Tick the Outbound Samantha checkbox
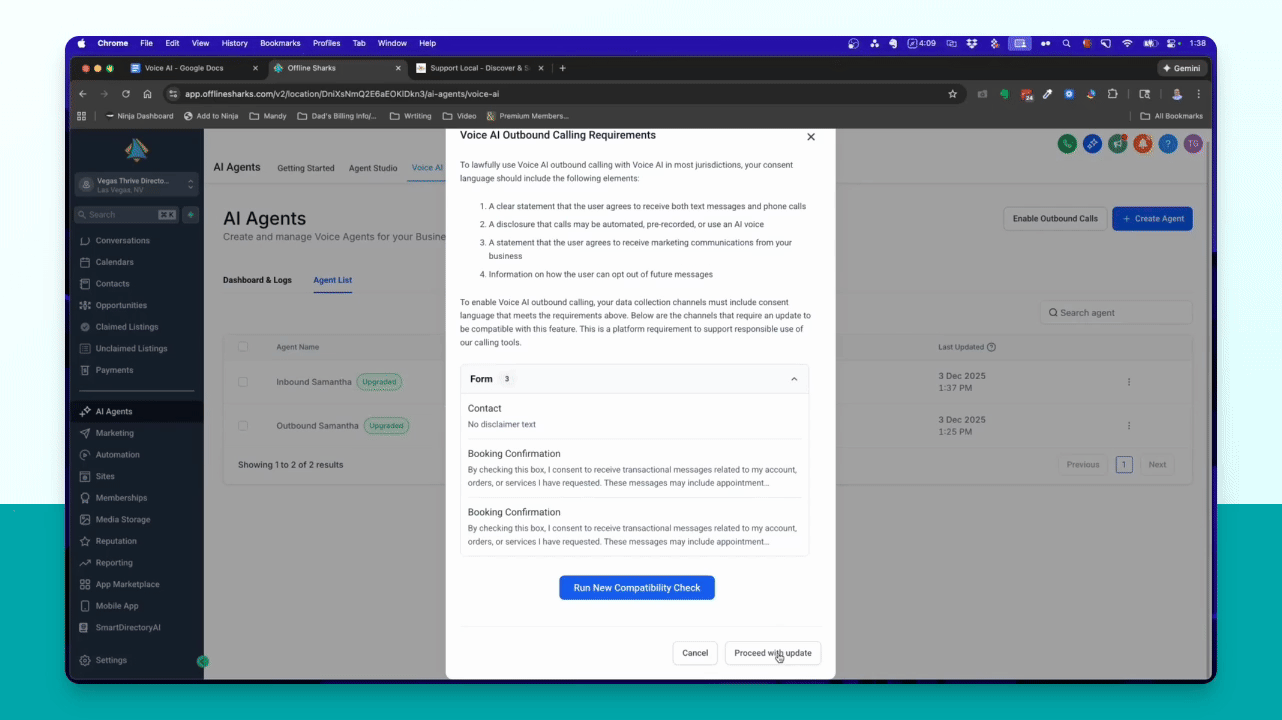 [243, 426]
